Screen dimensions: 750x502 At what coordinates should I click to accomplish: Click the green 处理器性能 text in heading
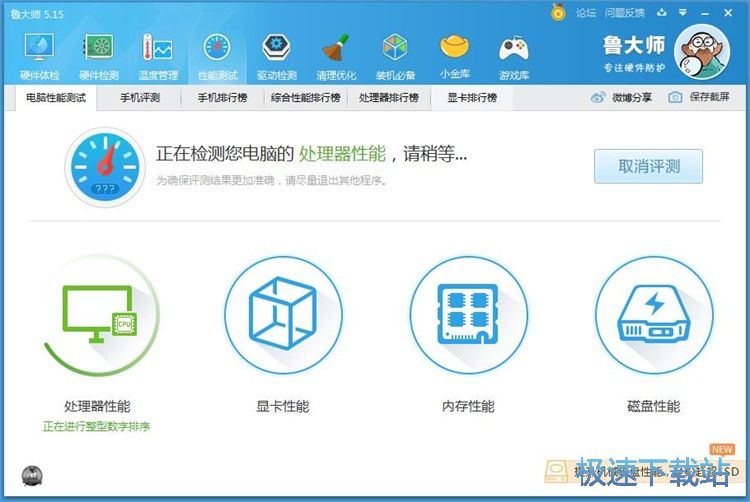pyautogui.click(x=342, y=154)
